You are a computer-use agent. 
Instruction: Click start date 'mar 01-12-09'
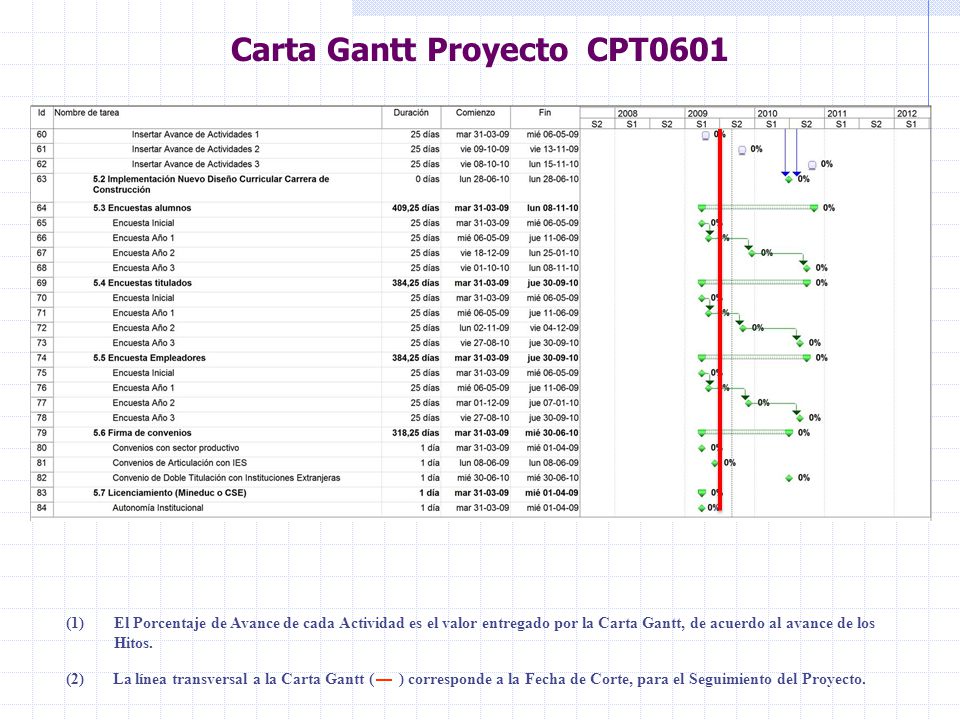point(483,403)
